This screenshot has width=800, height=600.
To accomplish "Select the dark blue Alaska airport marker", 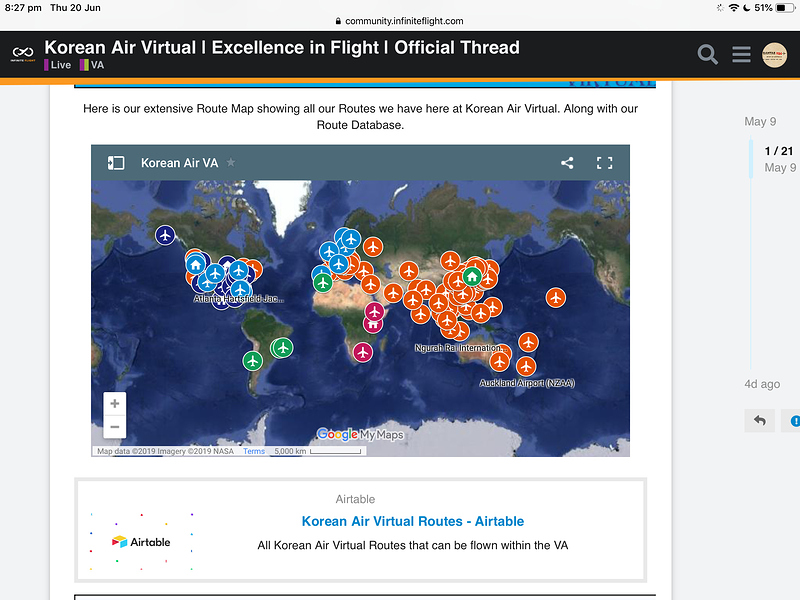I will [x=165, y=235].
